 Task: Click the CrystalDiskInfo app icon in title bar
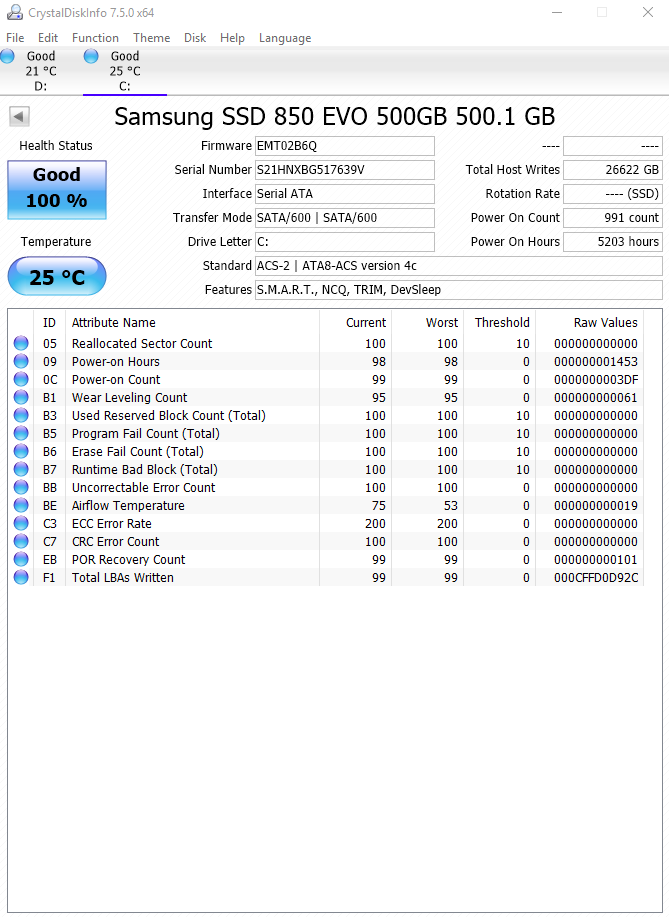click(x=15, y=12)
